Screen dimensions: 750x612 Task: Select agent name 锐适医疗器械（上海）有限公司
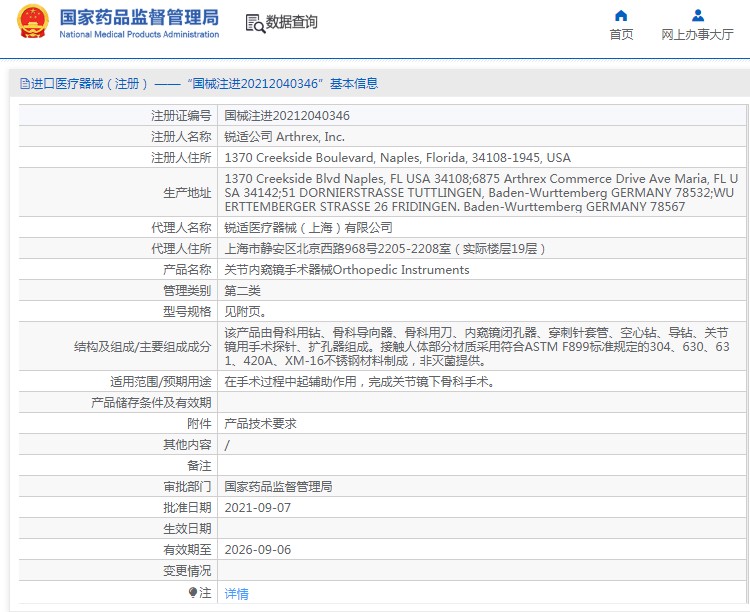click(309, 227)
